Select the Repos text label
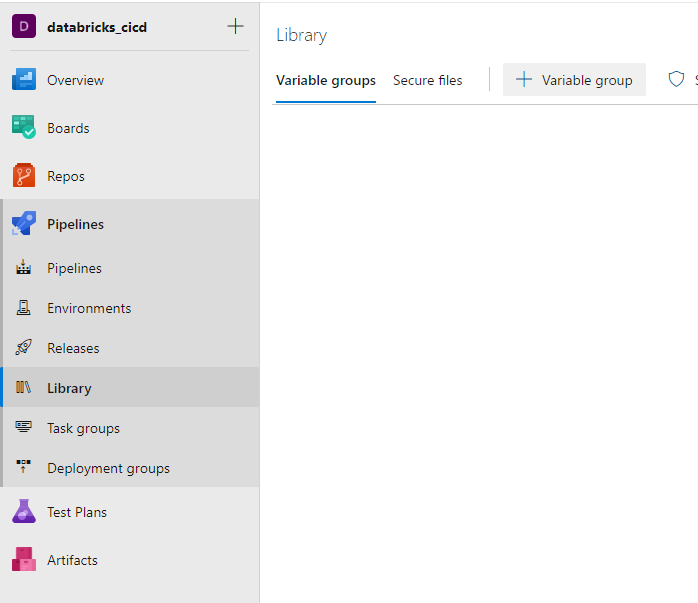698x603 pixels. [x=66, y=176]
